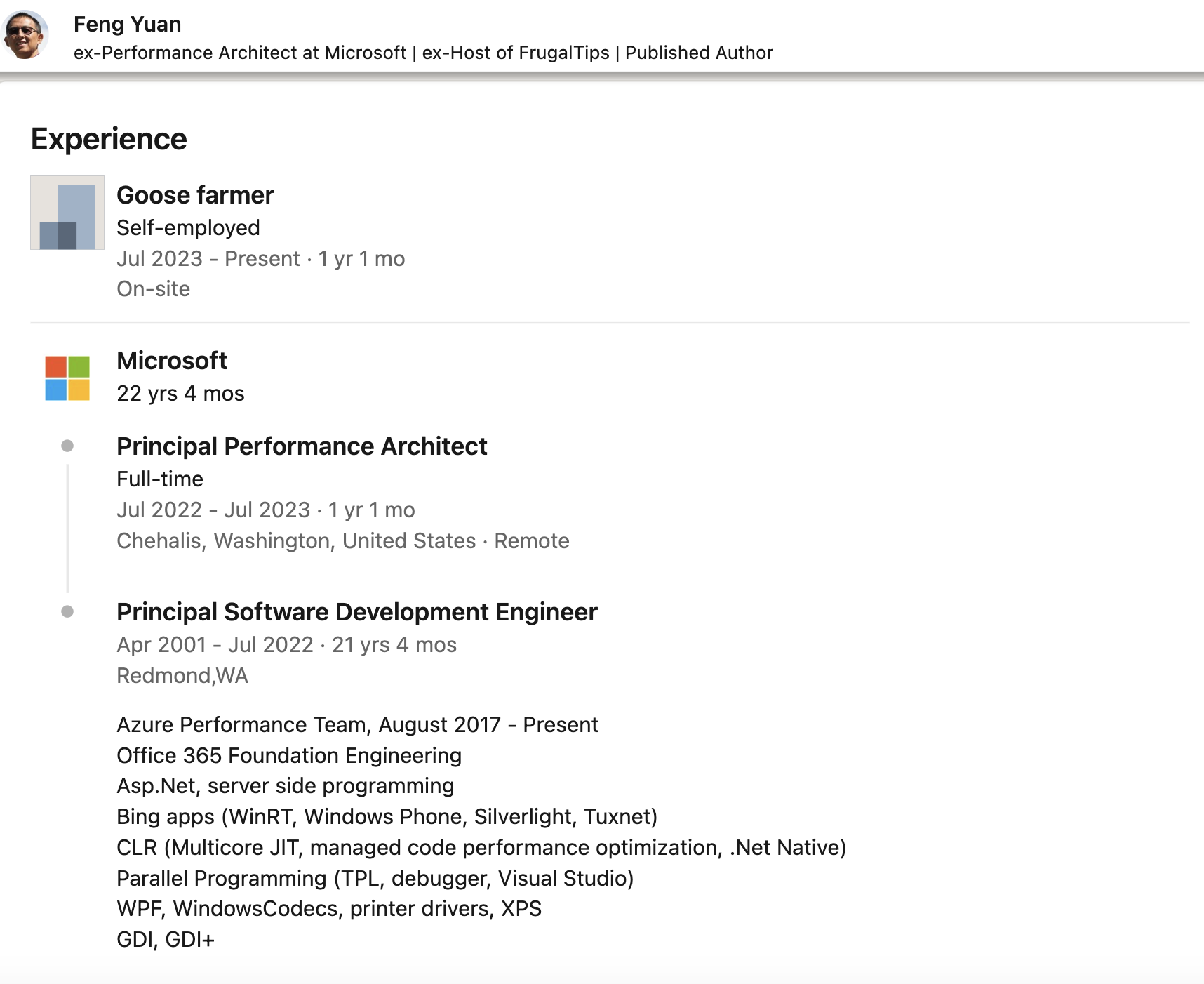Click the Experience section heading
This screenshot has width=1204, height=984.
click(109, 139)
